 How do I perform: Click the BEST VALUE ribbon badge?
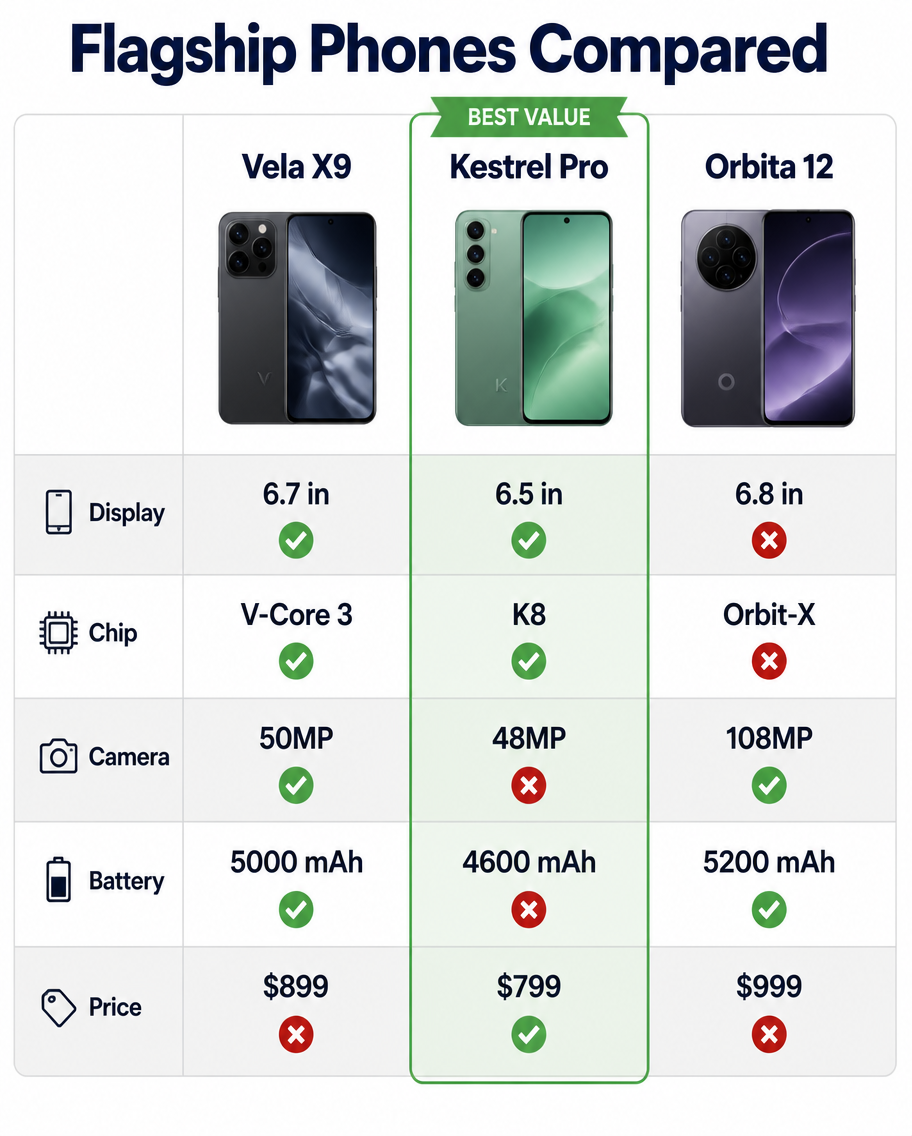[529, 117]
